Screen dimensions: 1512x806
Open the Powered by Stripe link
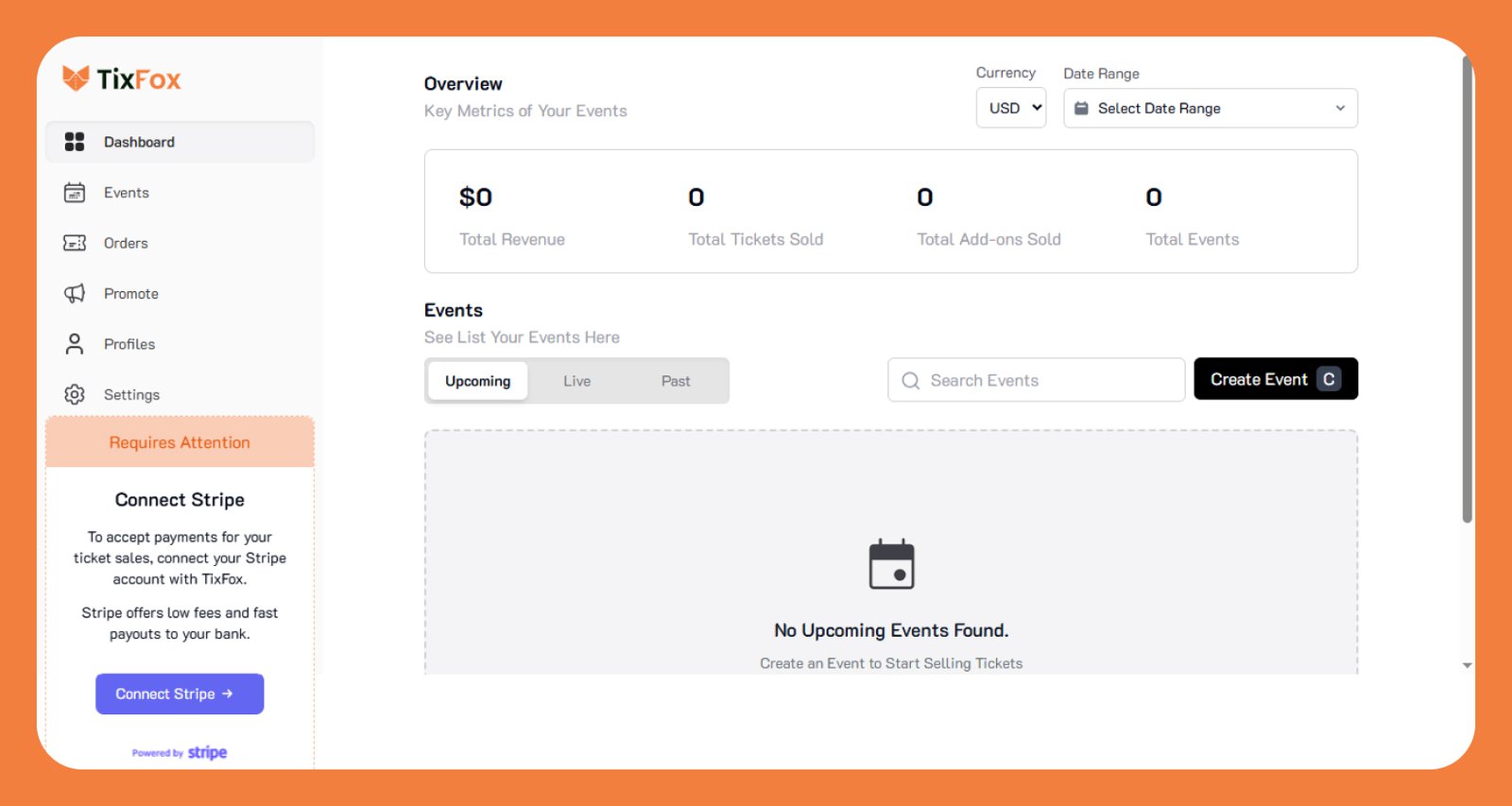(x=180, y=752)
